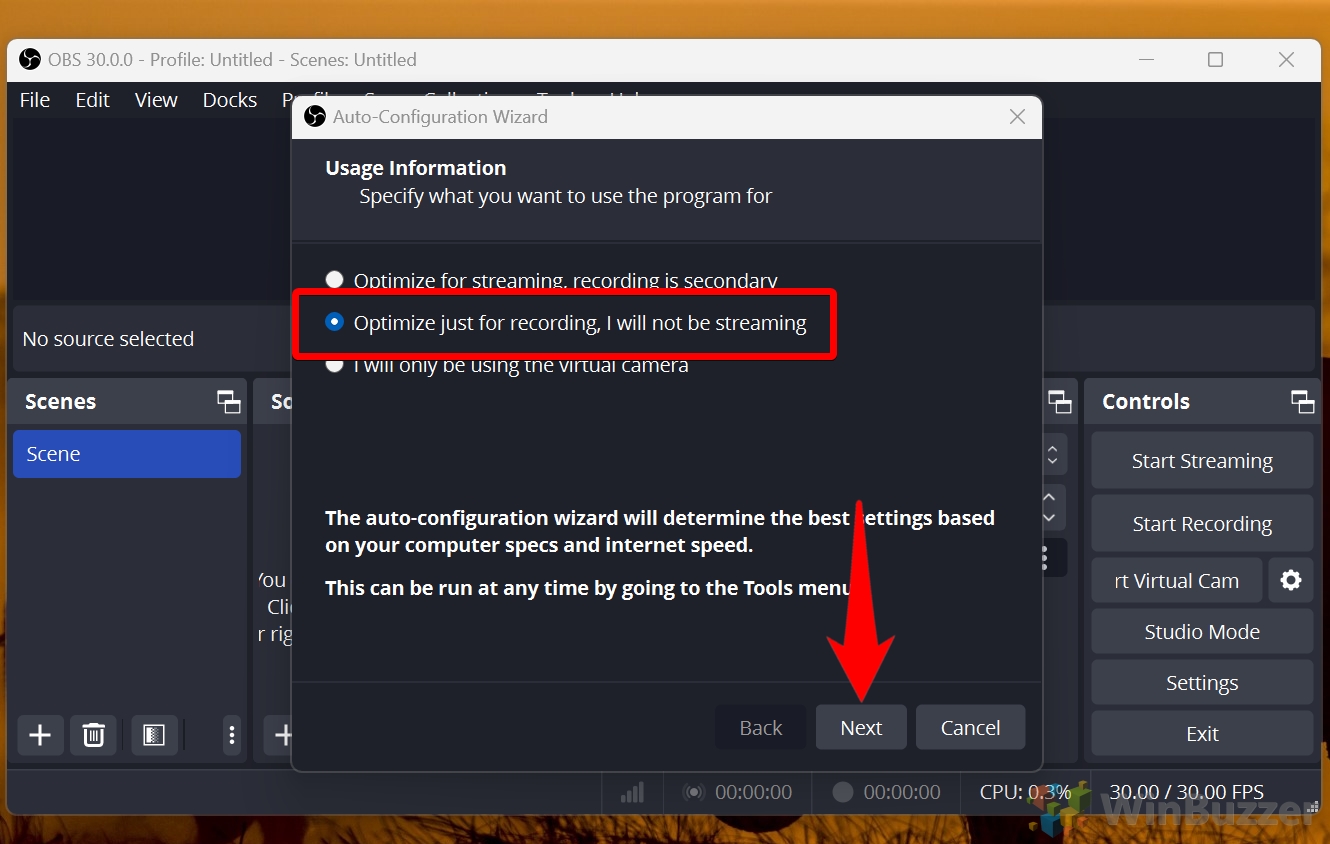This screenshot has height=844, width=1330.
Task: Click the connection signal bars status icon
Action: (632, 793)
